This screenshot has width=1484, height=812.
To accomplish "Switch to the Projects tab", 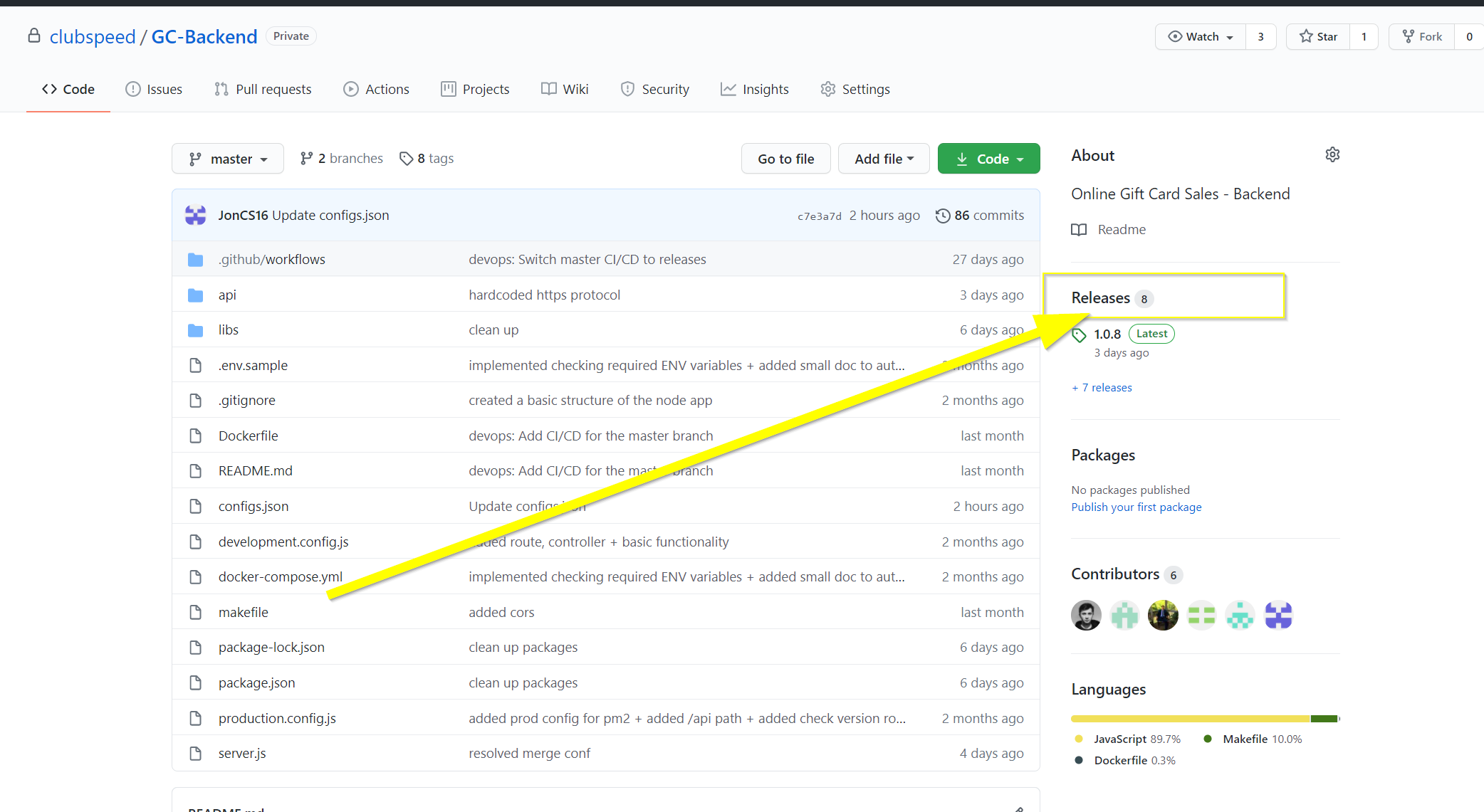I will [x=476, y=89].
